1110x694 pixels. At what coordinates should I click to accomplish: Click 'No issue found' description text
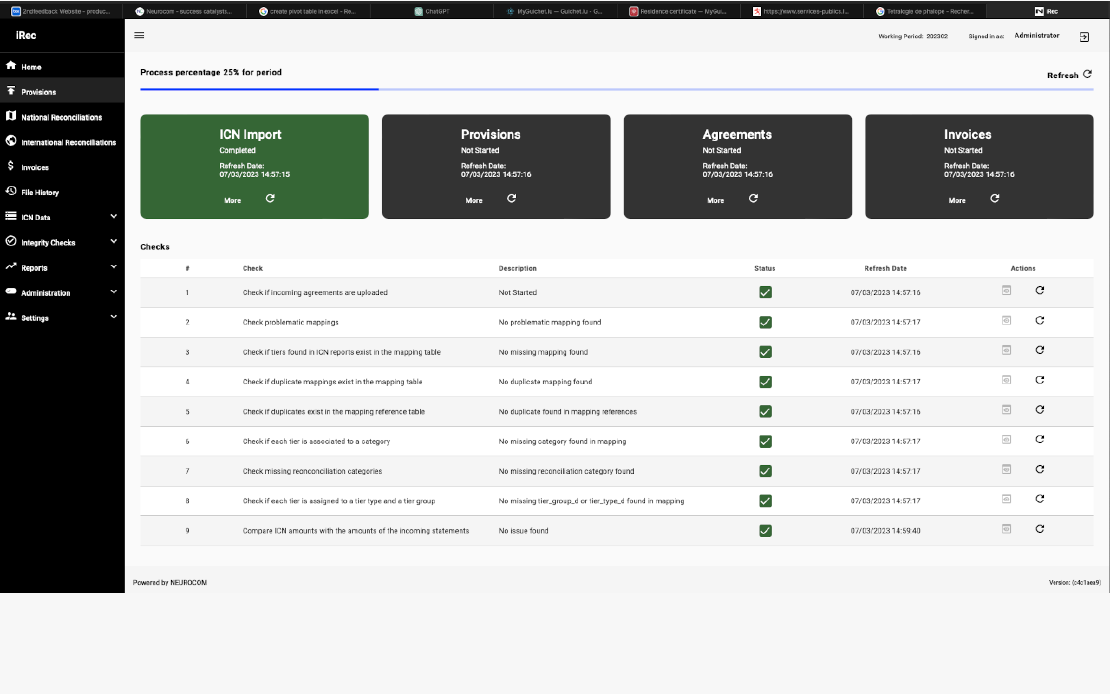coord(523,530)
